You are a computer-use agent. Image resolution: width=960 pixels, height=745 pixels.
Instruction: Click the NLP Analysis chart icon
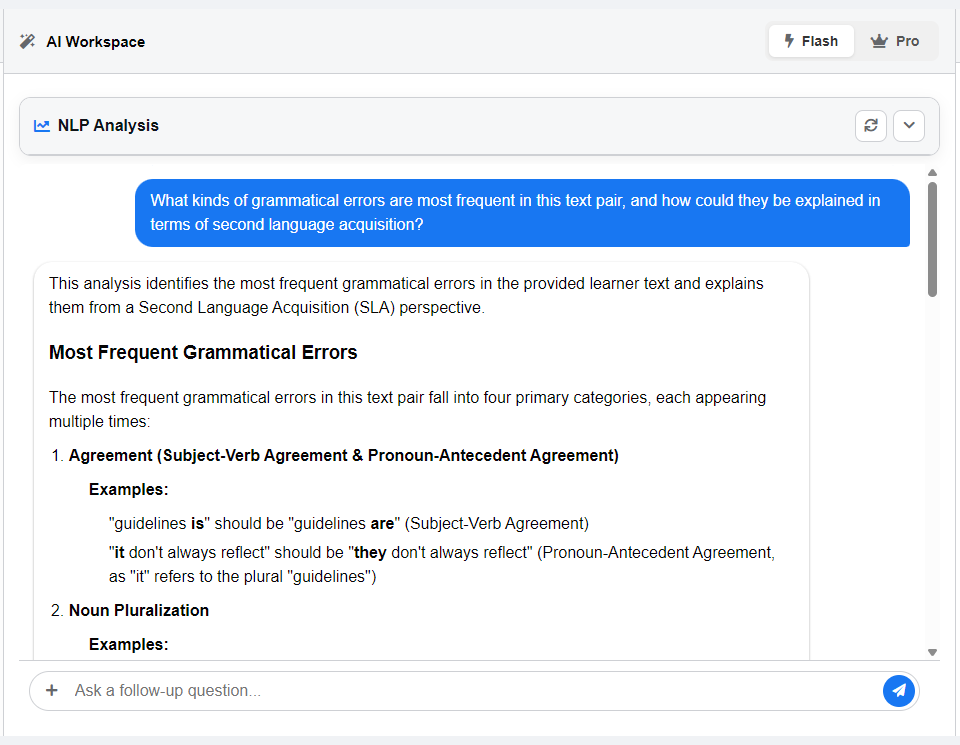tap(42, 126)
